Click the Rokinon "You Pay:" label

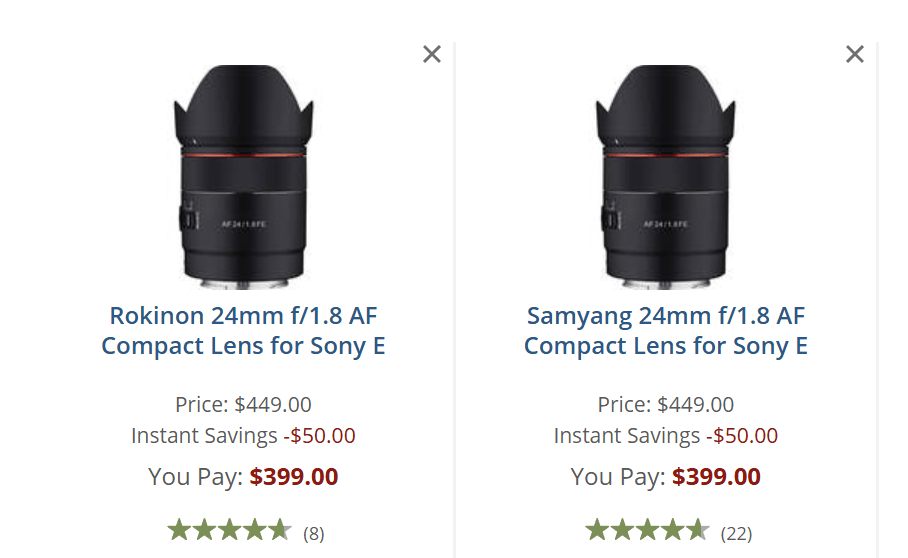click(x=195, y=477)
